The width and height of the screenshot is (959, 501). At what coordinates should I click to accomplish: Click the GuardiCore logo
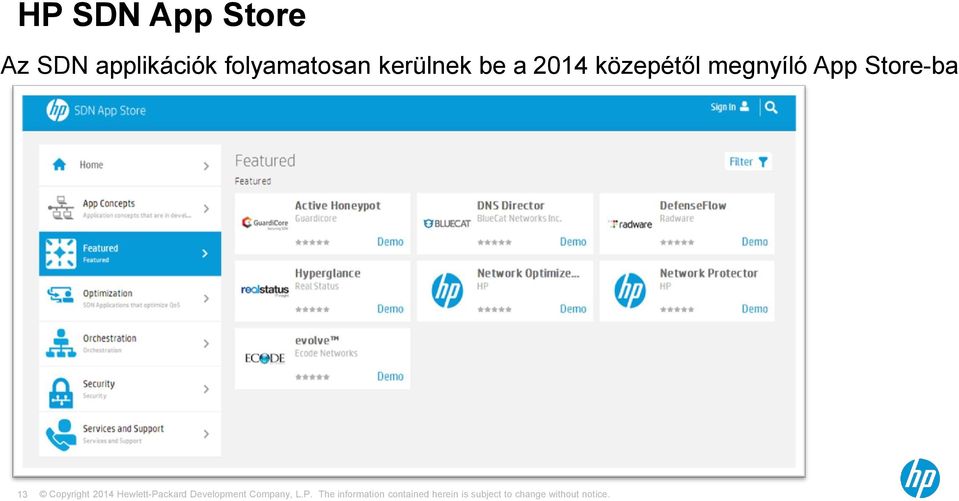(x=265, y=223)
